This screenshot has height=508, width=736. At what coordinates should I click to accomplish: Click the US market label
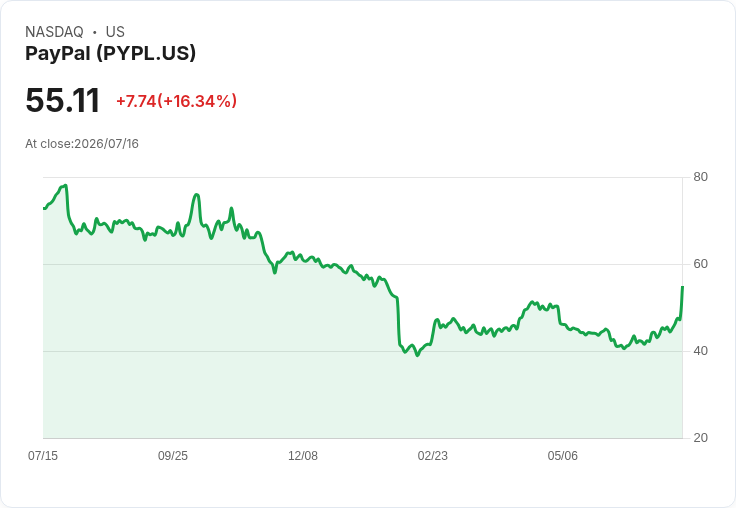point(115,32)
